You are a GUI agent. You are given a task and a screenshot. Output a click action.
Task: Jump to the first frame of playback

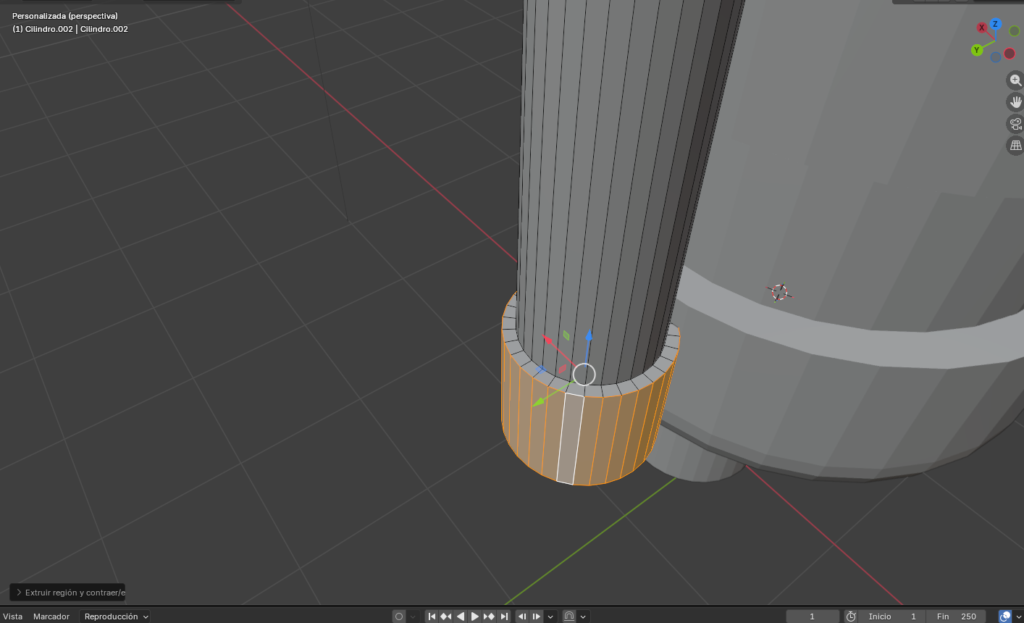tap(432, 616)
